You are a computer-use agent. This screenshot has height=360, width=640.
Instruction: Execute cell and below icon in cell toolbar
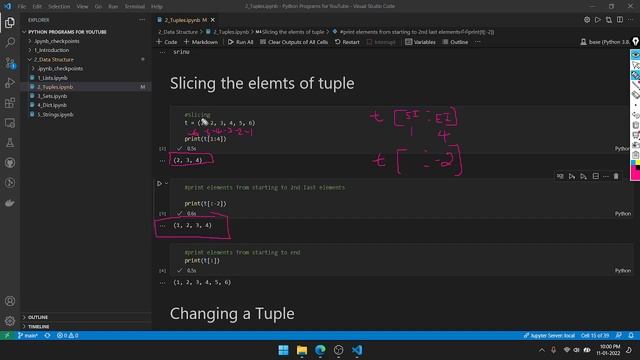coord(584,176)
